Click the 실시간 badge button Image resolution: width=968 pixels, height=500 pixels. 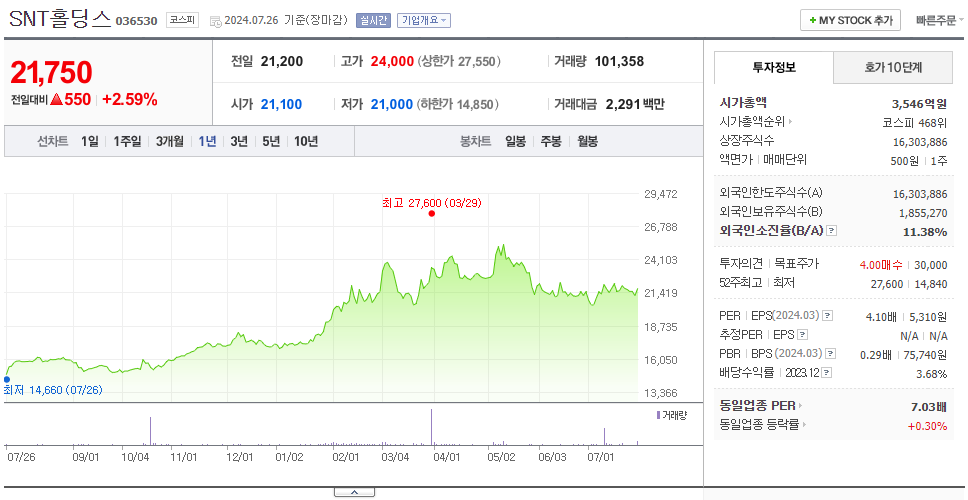point(373,20)
